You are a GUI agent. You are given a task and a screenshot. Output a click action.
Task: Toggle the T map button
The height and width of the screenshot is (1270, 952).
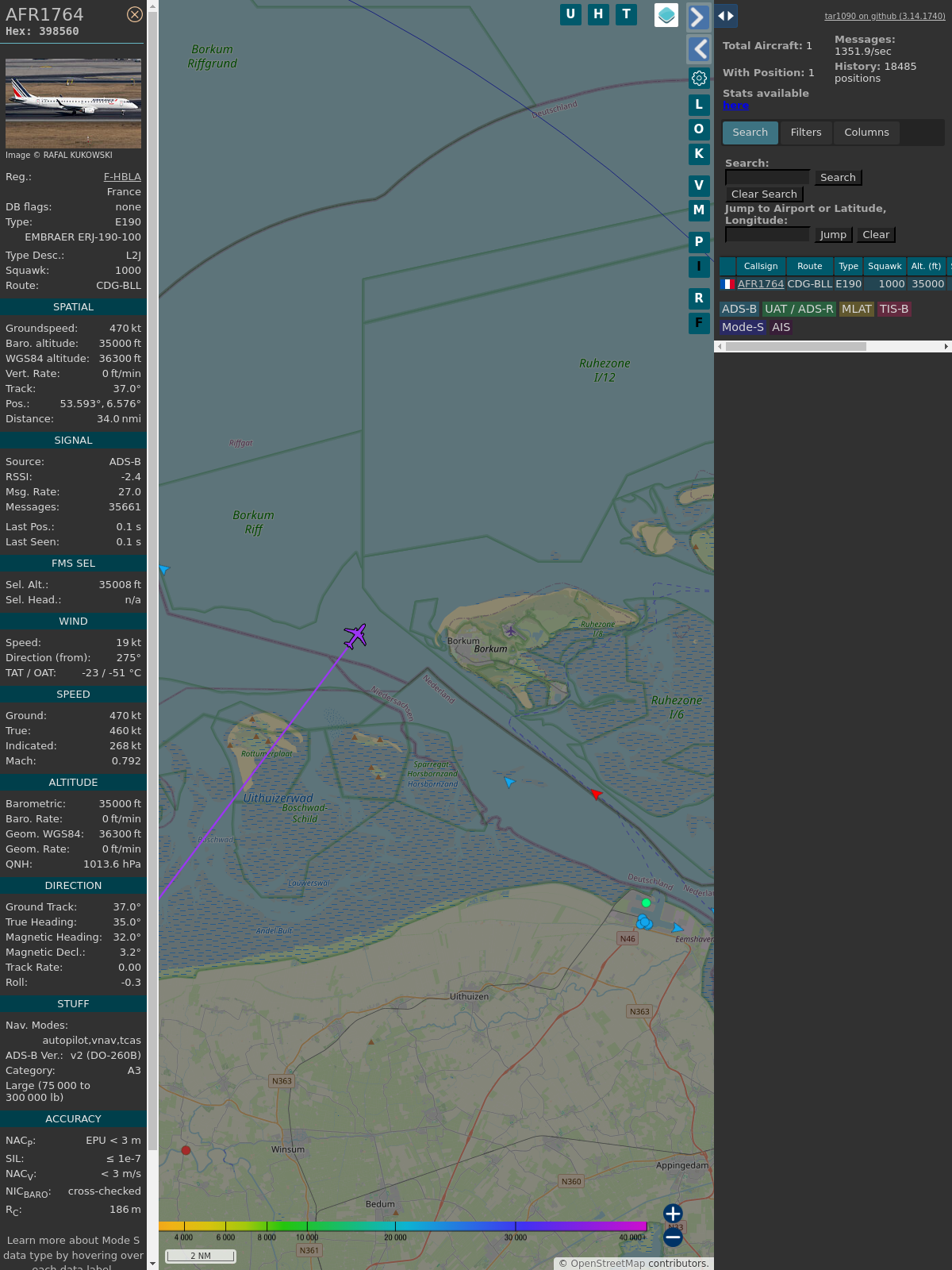(627, 14)
